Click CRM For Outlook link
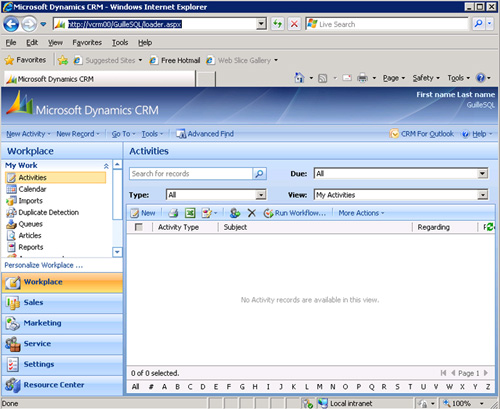500x409 pixels. [x=422, y=134]
